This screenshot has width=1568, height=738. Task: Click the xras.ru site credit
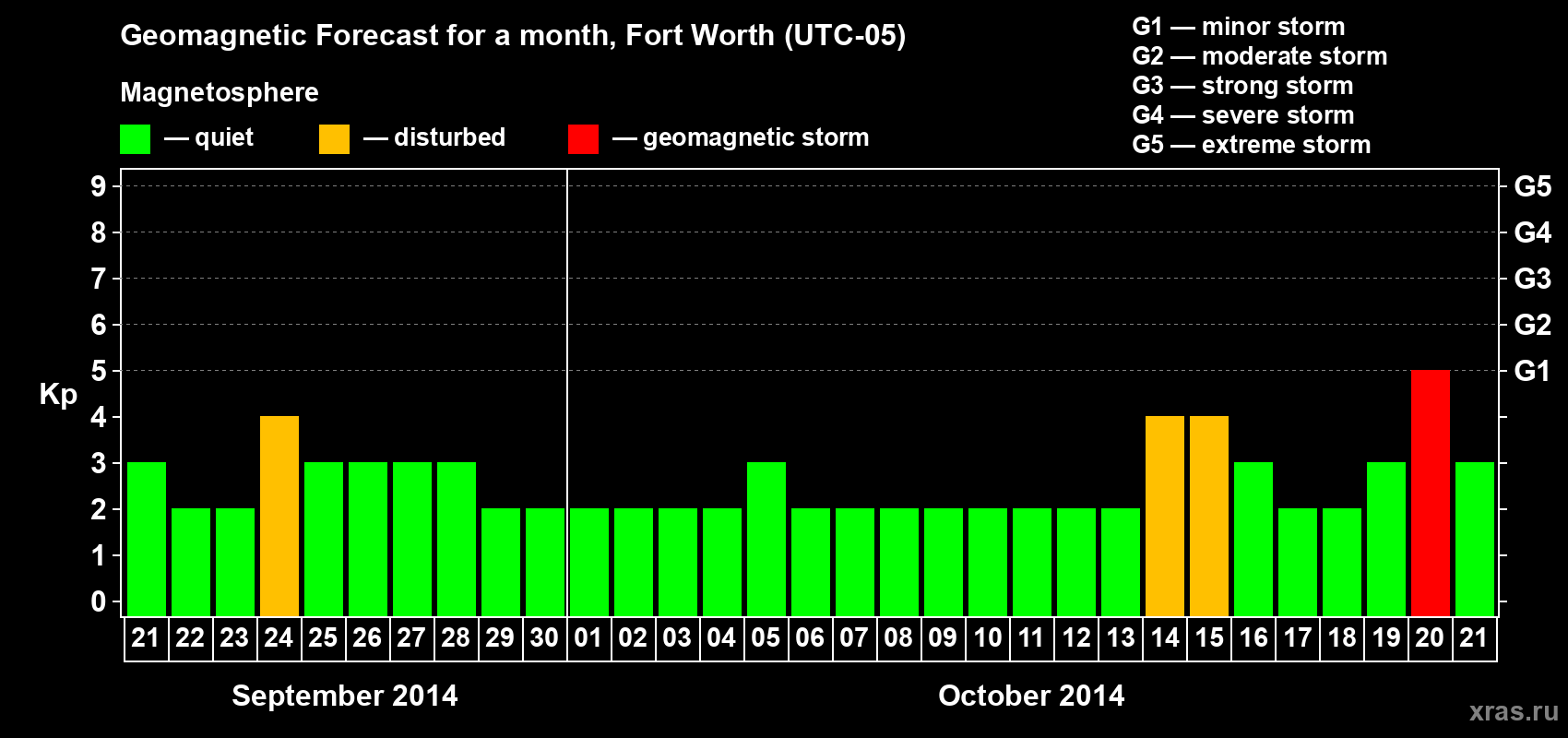pyautogui.click(x=1514, y=711)
